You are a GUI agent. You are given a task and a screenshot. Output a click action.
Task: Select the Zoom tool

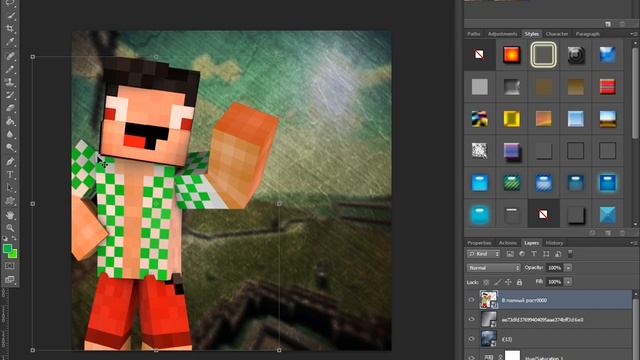pos(10,228)
